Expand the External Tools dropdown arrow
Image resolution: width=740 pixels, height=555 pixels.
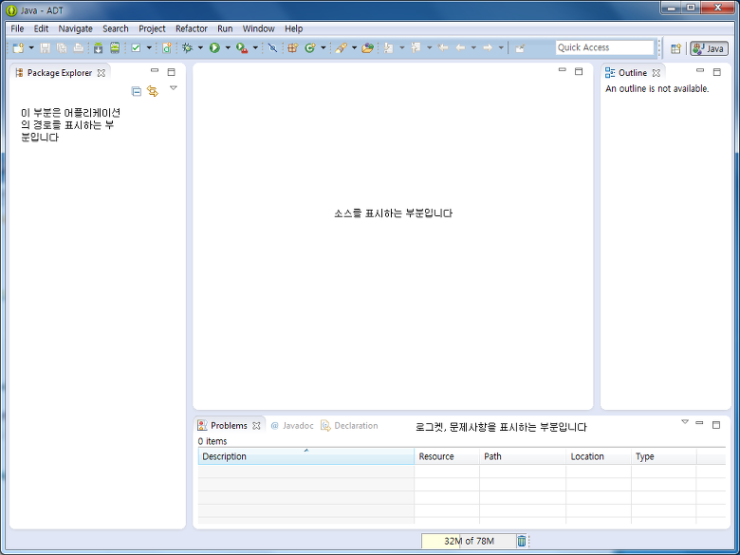[255, 48]
